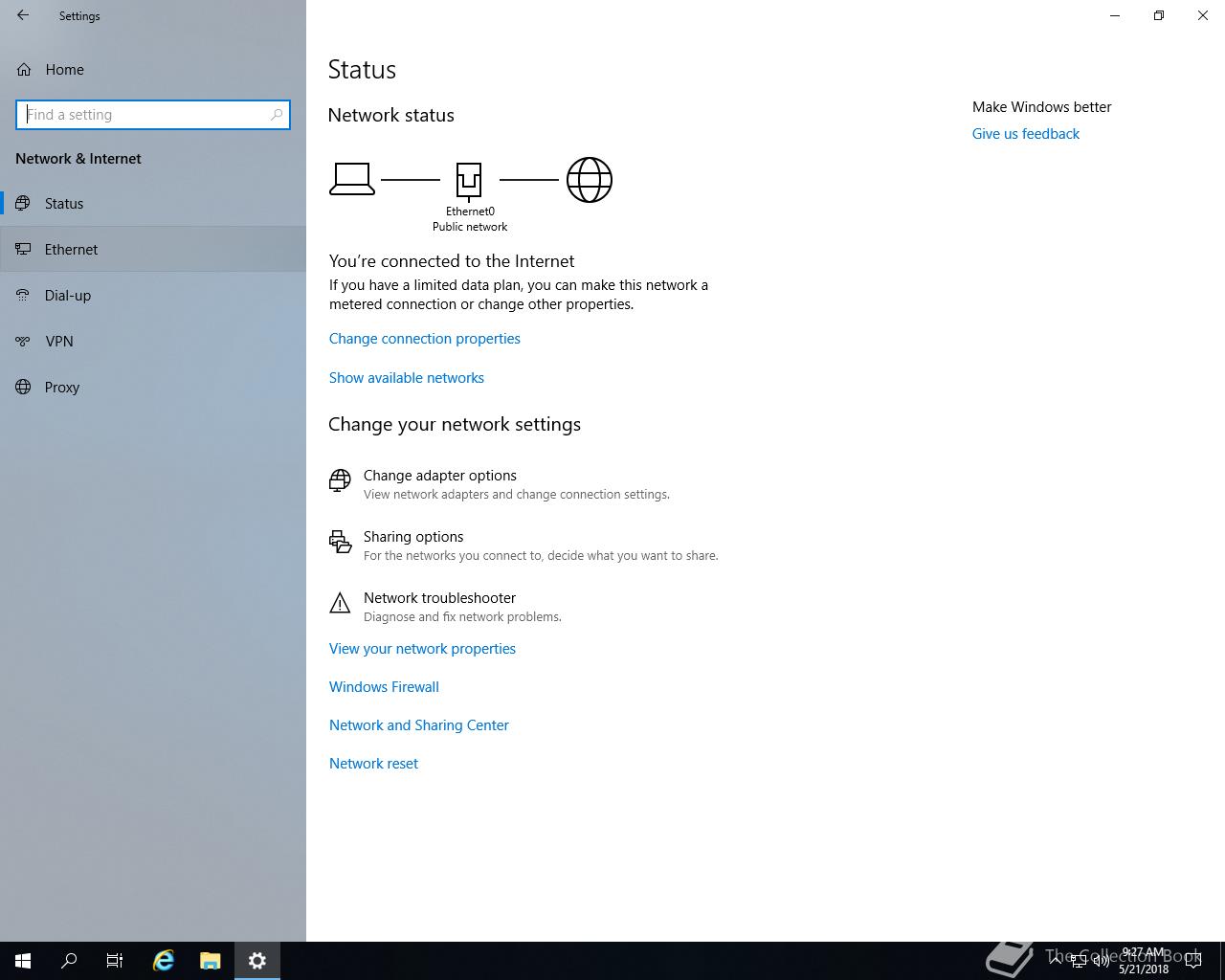This screenshot has width=1225, height=980.
Task: Open the Windows Firewall link
Action: click(x=384, y=687)
